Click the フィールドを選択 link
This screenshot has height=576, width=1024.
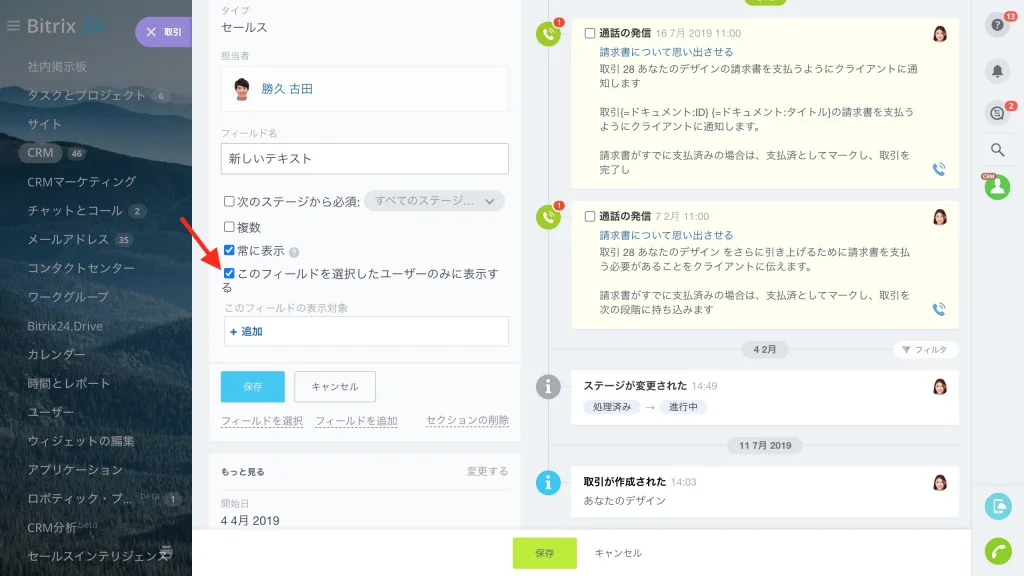pos(262,421)
